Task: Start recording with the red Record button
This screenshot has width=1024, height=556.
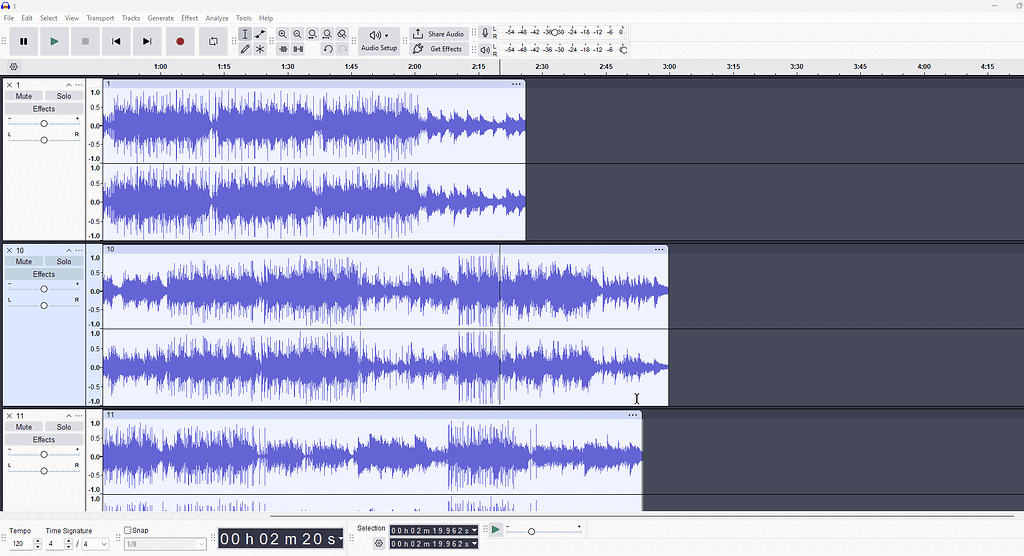Action: (x=180, y=41)
